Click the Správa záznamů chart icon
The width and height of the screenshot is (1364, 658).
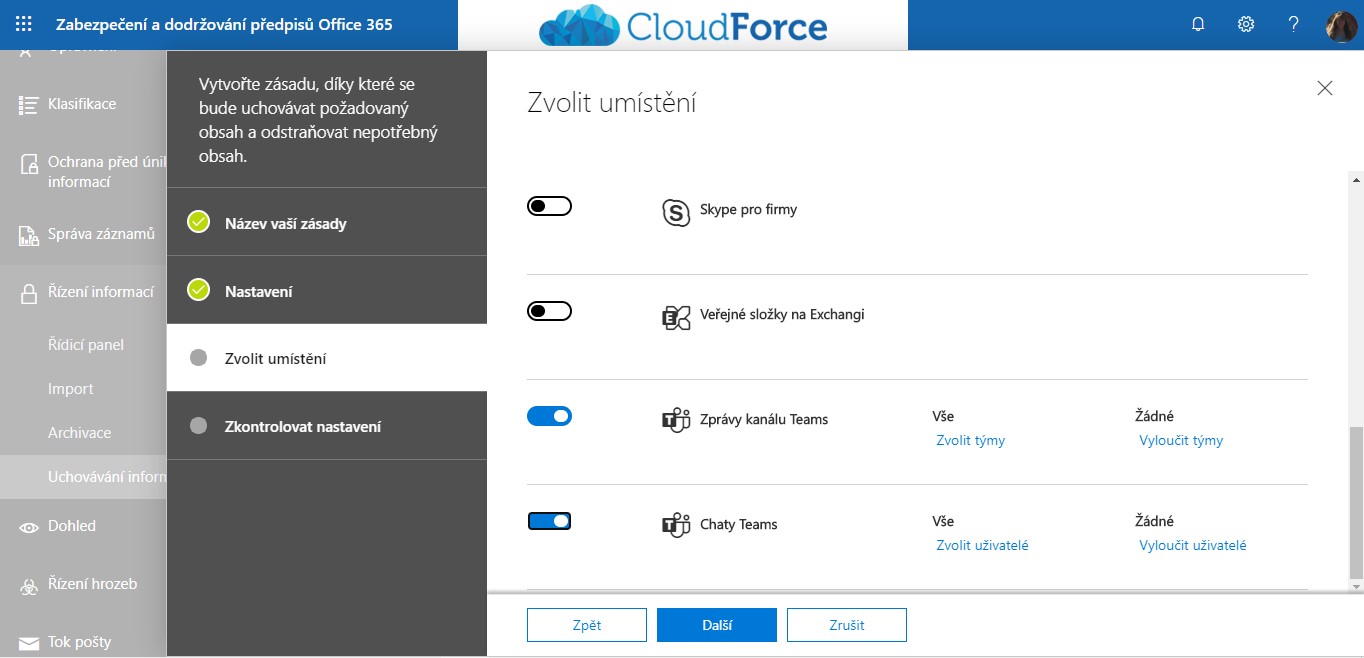29,235
